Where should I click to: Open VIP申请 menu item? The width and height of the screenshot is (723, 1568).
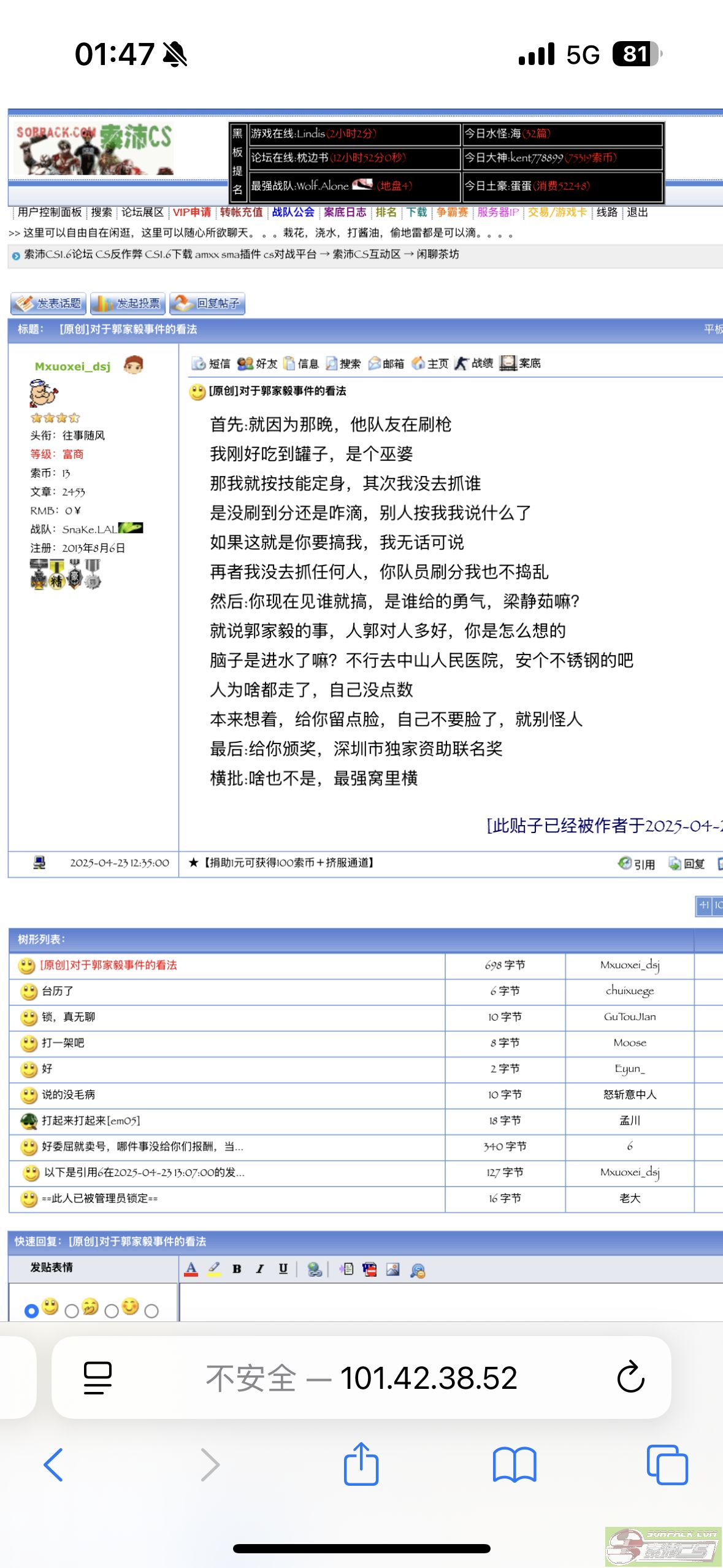[191, 212]
